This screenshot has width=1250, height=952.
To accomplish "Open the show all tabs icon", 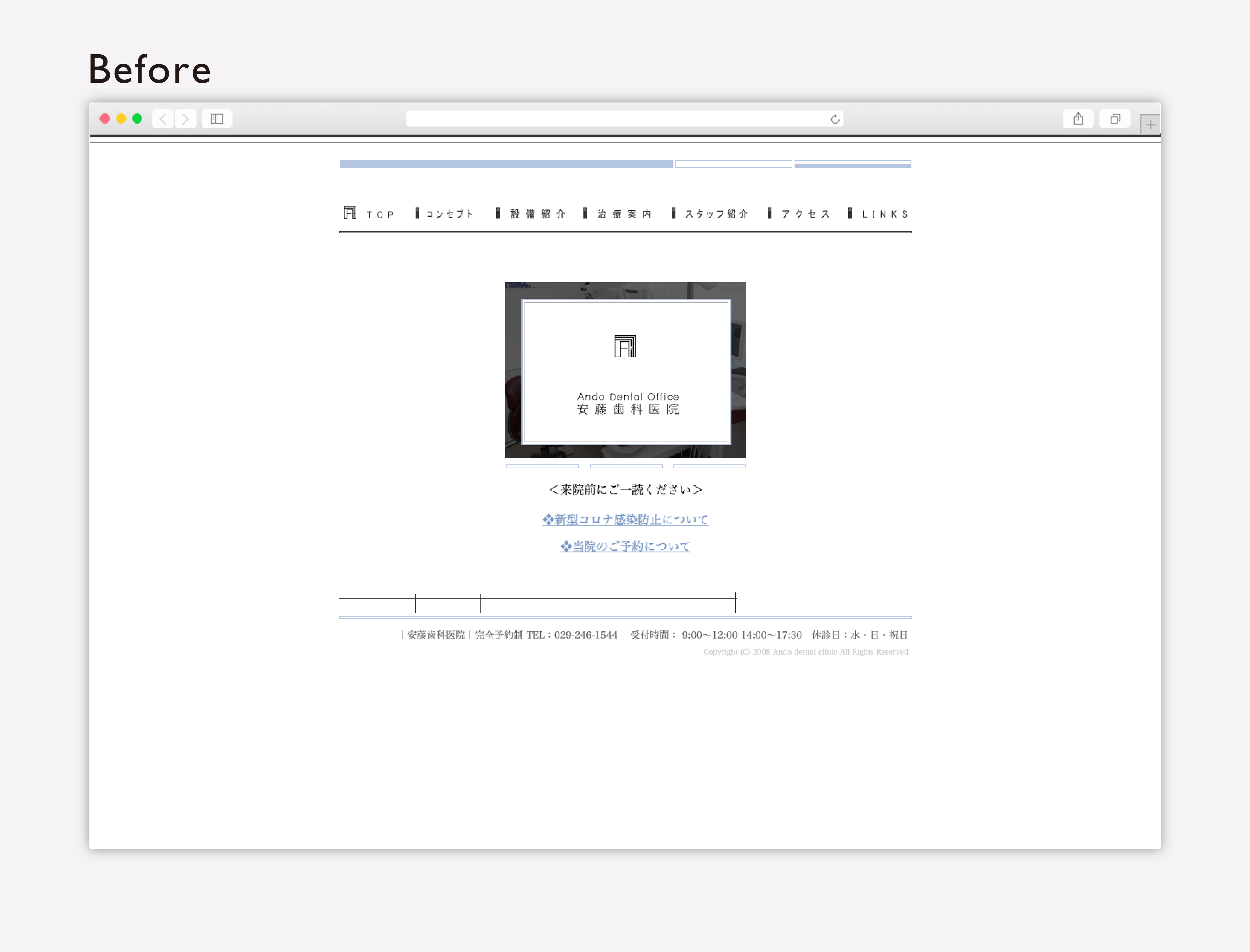I will tap(1115, 119).
